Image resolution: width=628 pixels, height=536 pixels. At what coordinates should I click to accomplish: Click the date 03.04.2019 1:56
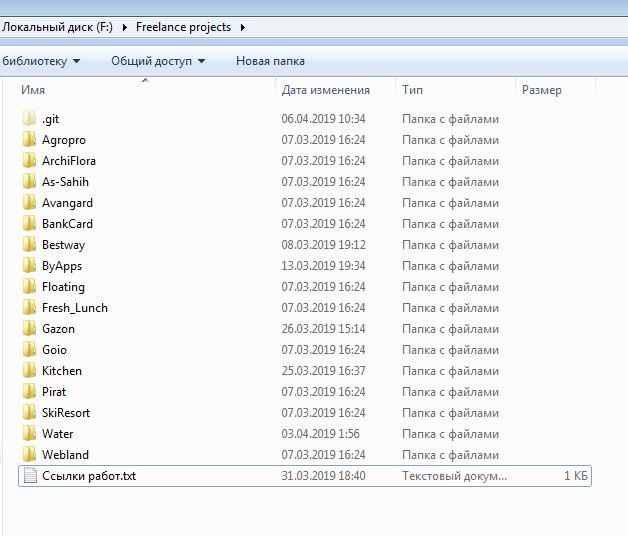pos(320,433)
